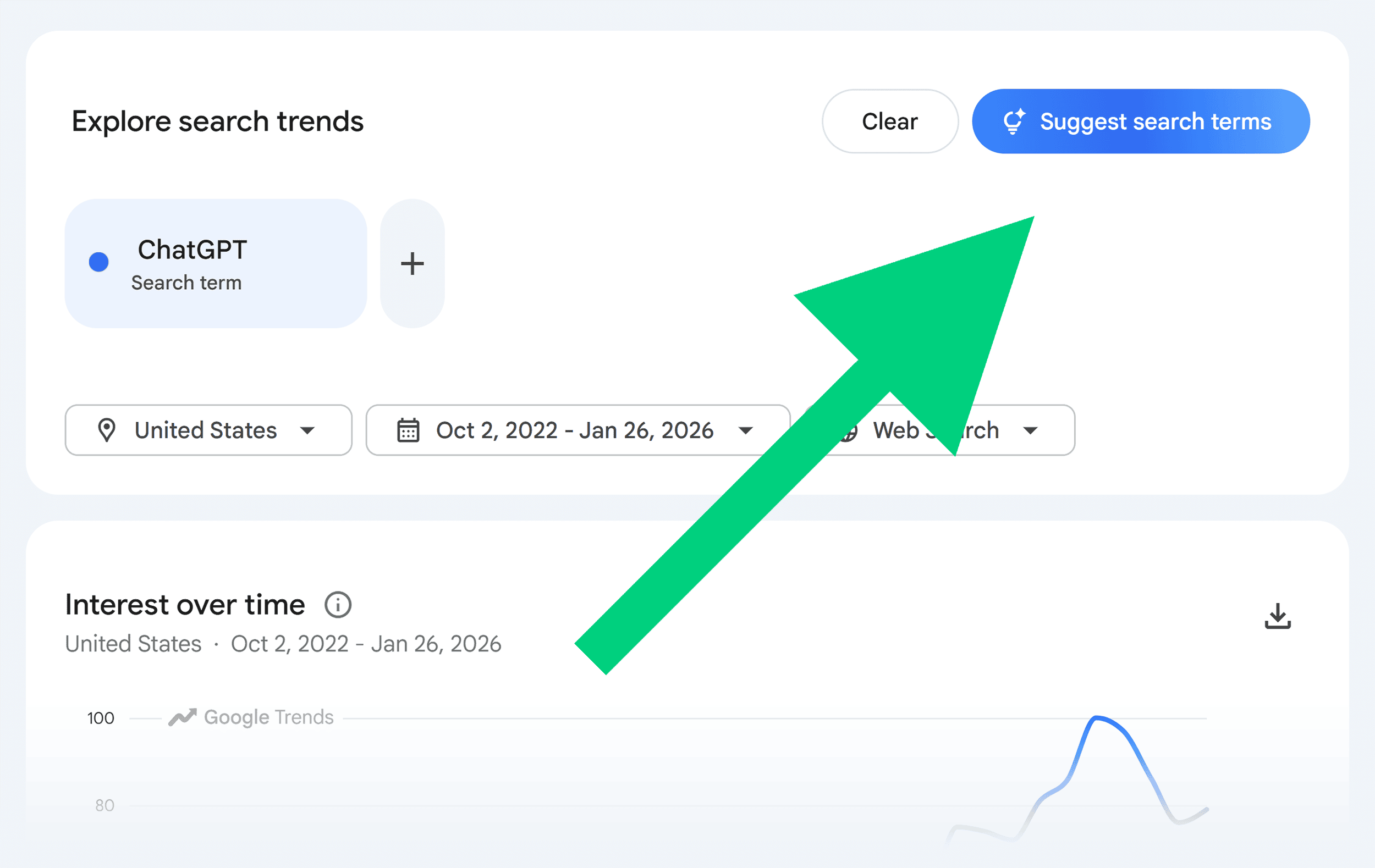Click the United States label under Interest over time
Viewport: 1375px width, 868px height.
click(x=133, y=643)
